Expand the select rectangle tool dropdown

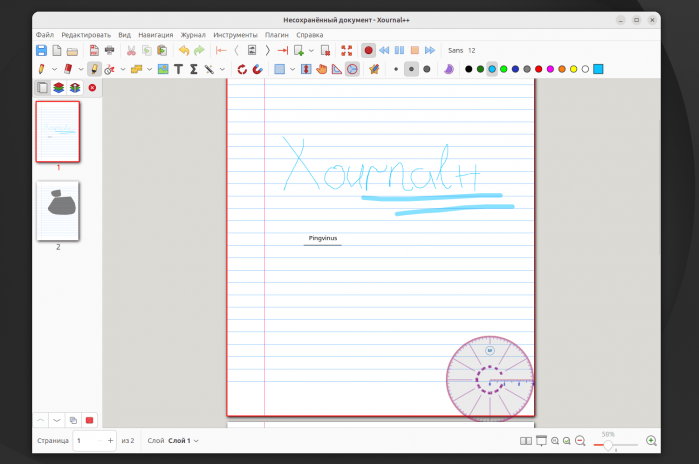coord(292,69)
